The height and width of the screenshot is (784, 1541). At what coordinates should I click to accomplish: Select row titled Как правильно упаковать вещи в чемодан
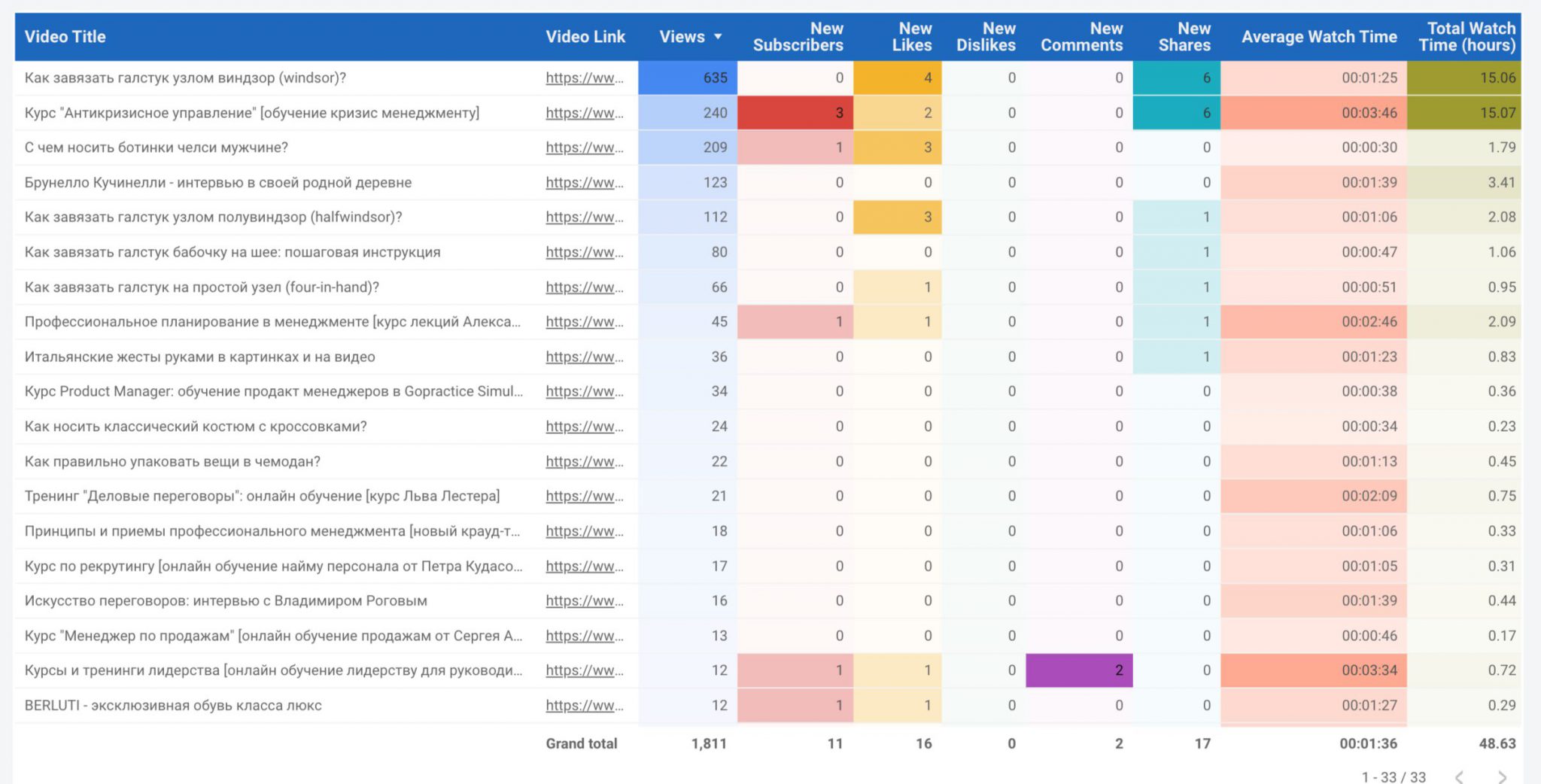point(172,462)
